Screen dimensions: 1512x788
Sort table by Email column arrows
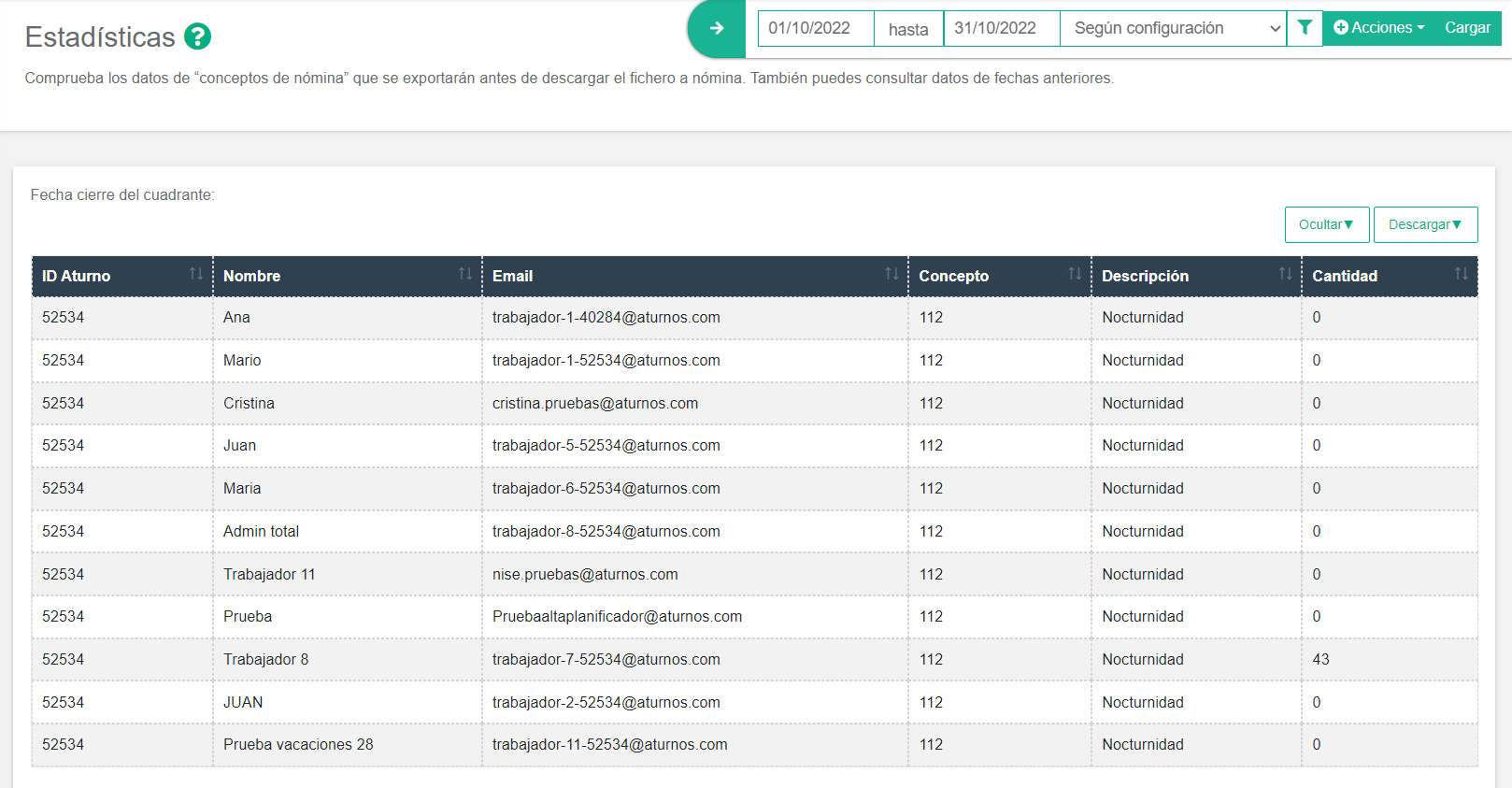891,274
